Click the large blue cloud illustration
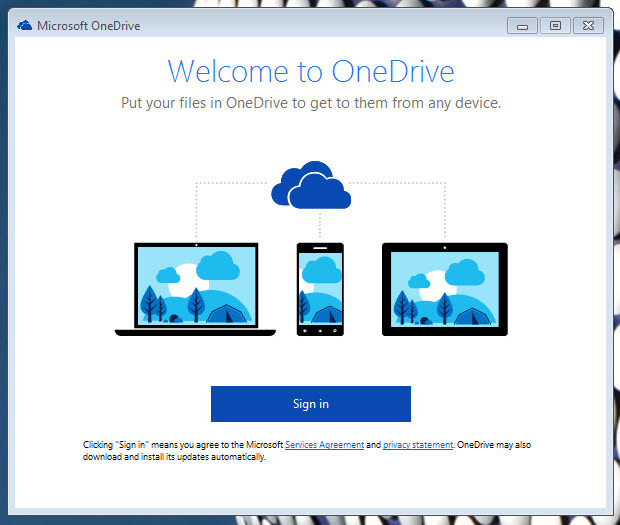Viewport: 620px width, 525px height. click(311, 185)
